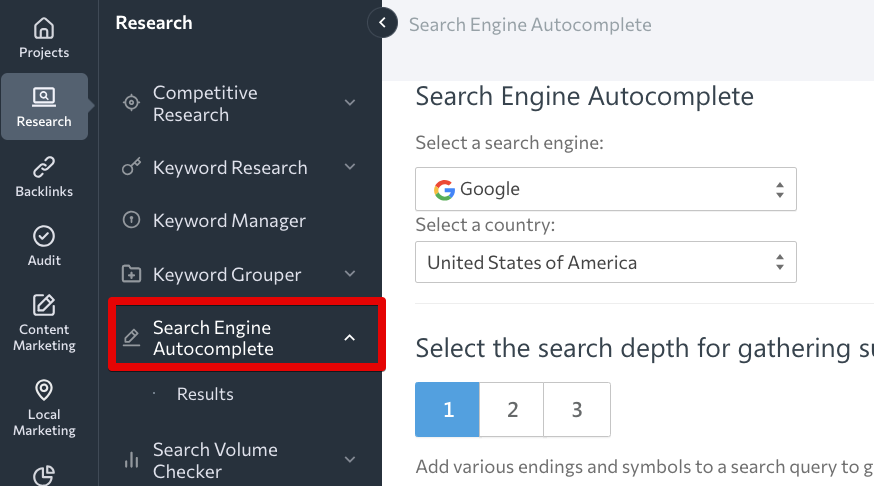This screenshot has height=486, width=874.
Task: Expand the Keyword Grouper submenu
Action: click(x=350, y=274)
